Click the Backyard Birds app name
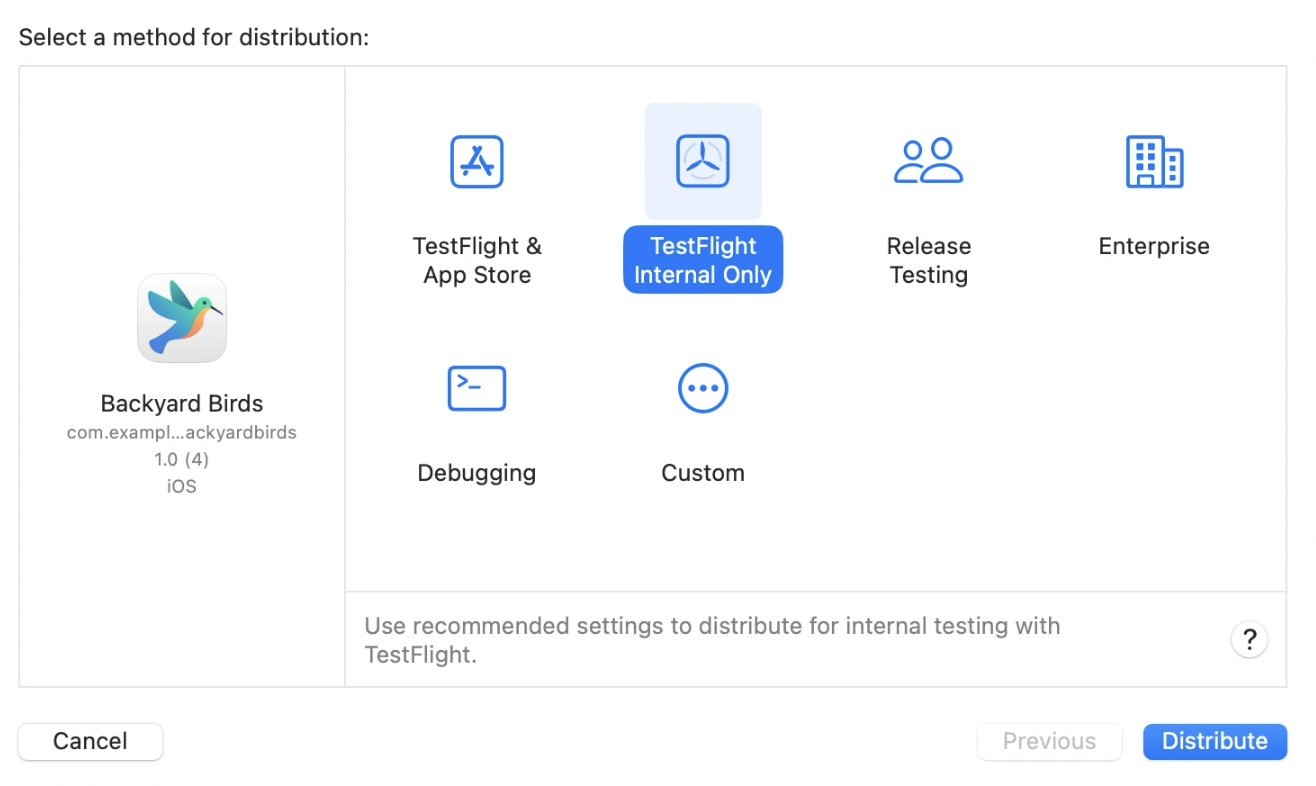Viewport: 1316px width, 786px height. point(182,404)
